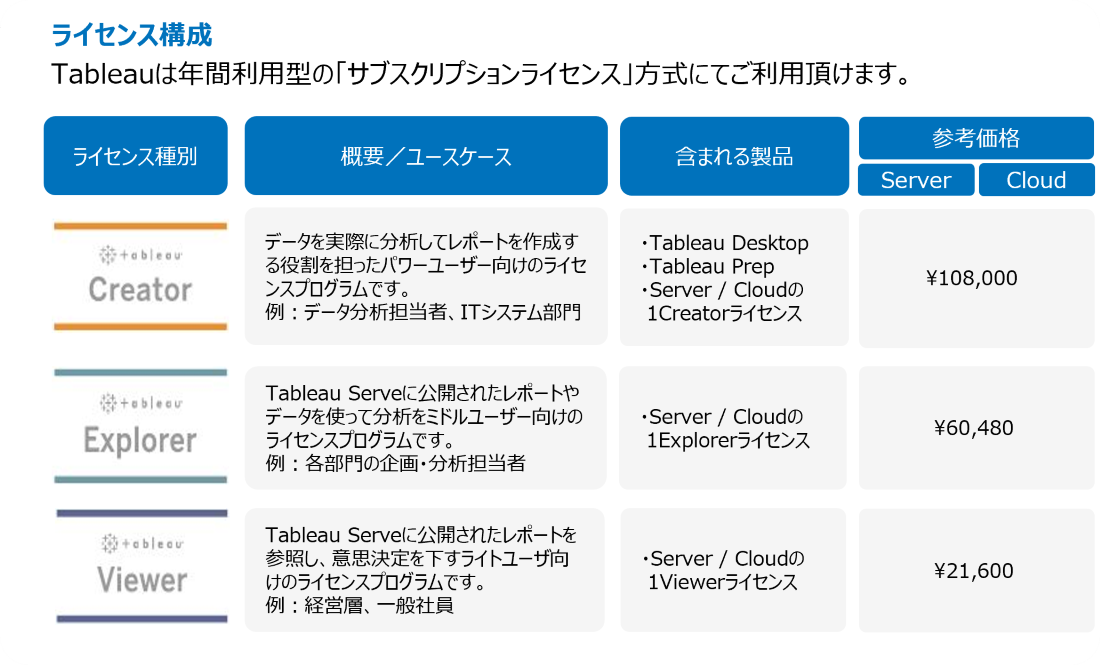Screen dimensions: 1100x665
Task: Click the Tableau Creator license logo
Action: tap(140, 276)
